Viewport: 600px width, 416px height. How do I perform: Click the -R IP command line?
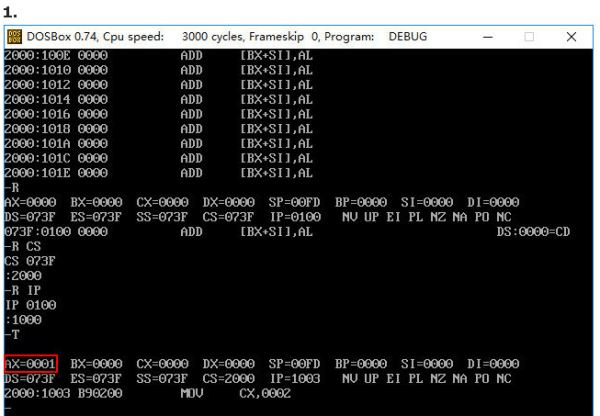23,290
